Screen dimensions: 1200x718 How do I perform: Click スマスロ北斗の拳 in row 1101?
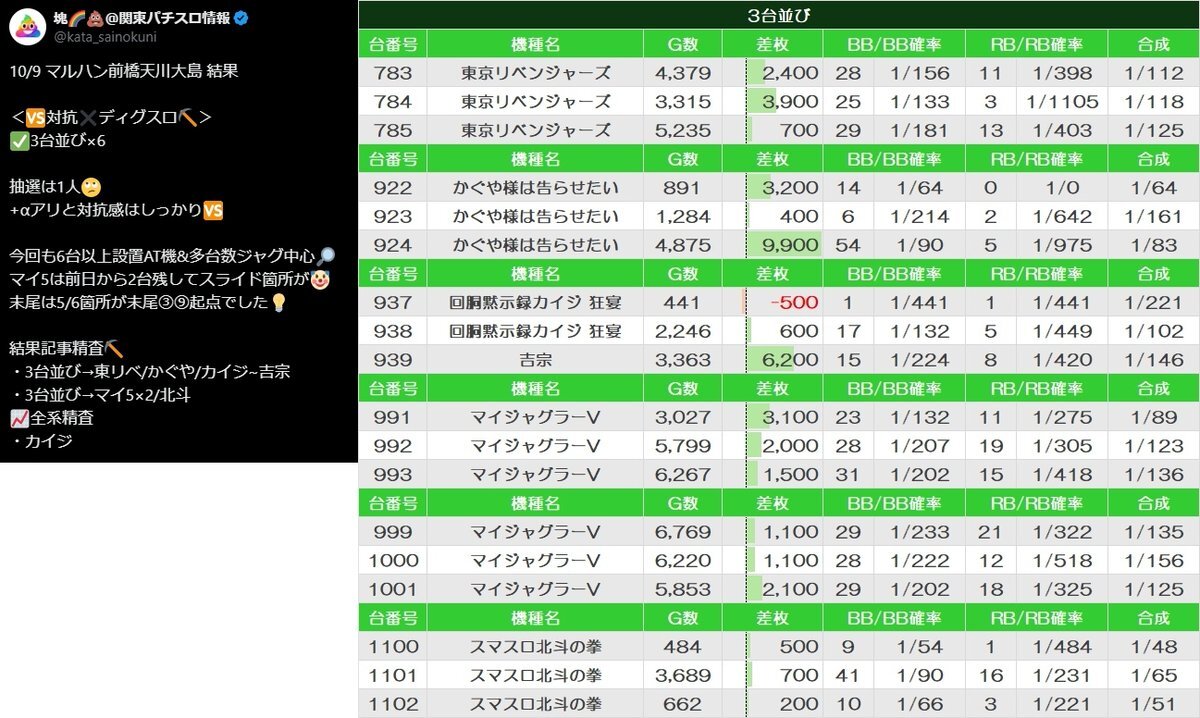pyautogui.click(x=536, y=676)
